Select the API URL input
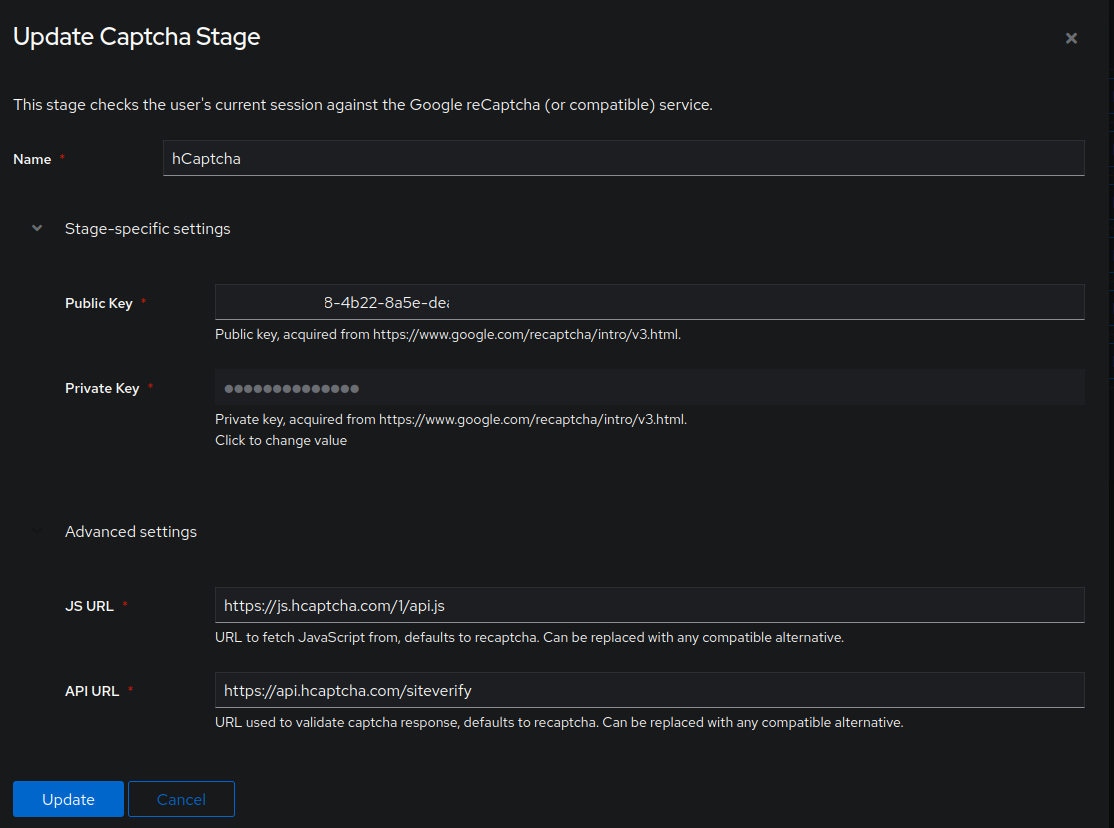1114x828 pixels. [649, 690]
